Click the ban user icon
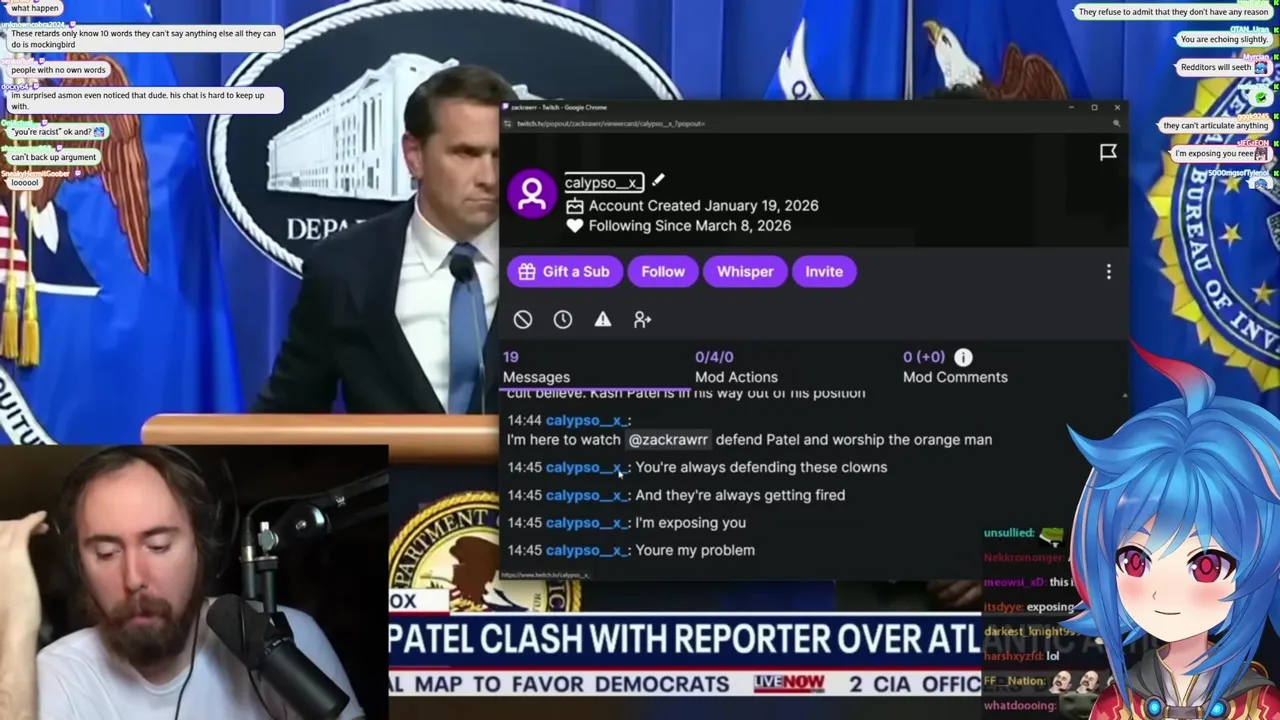Viewport: 1280px width, 720px height. [523, 319]
